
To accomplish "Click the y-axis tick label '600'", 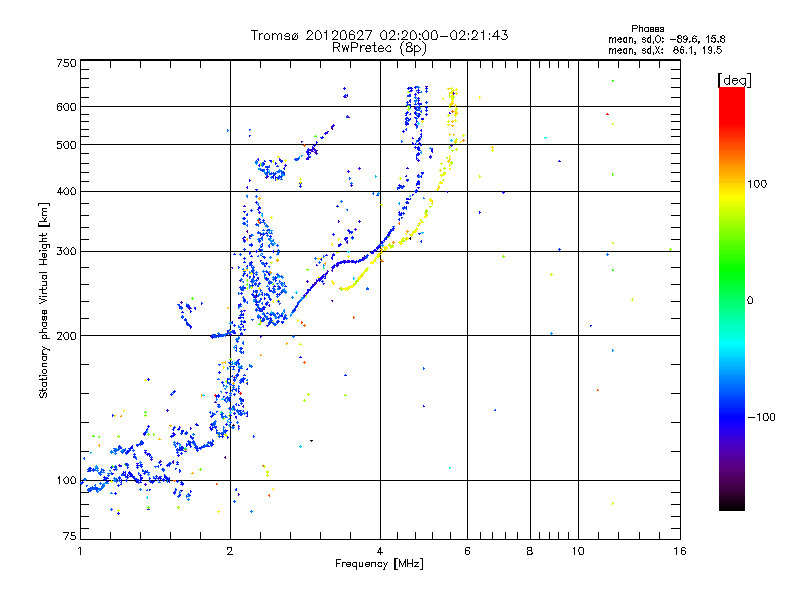I will pos(67,107).
